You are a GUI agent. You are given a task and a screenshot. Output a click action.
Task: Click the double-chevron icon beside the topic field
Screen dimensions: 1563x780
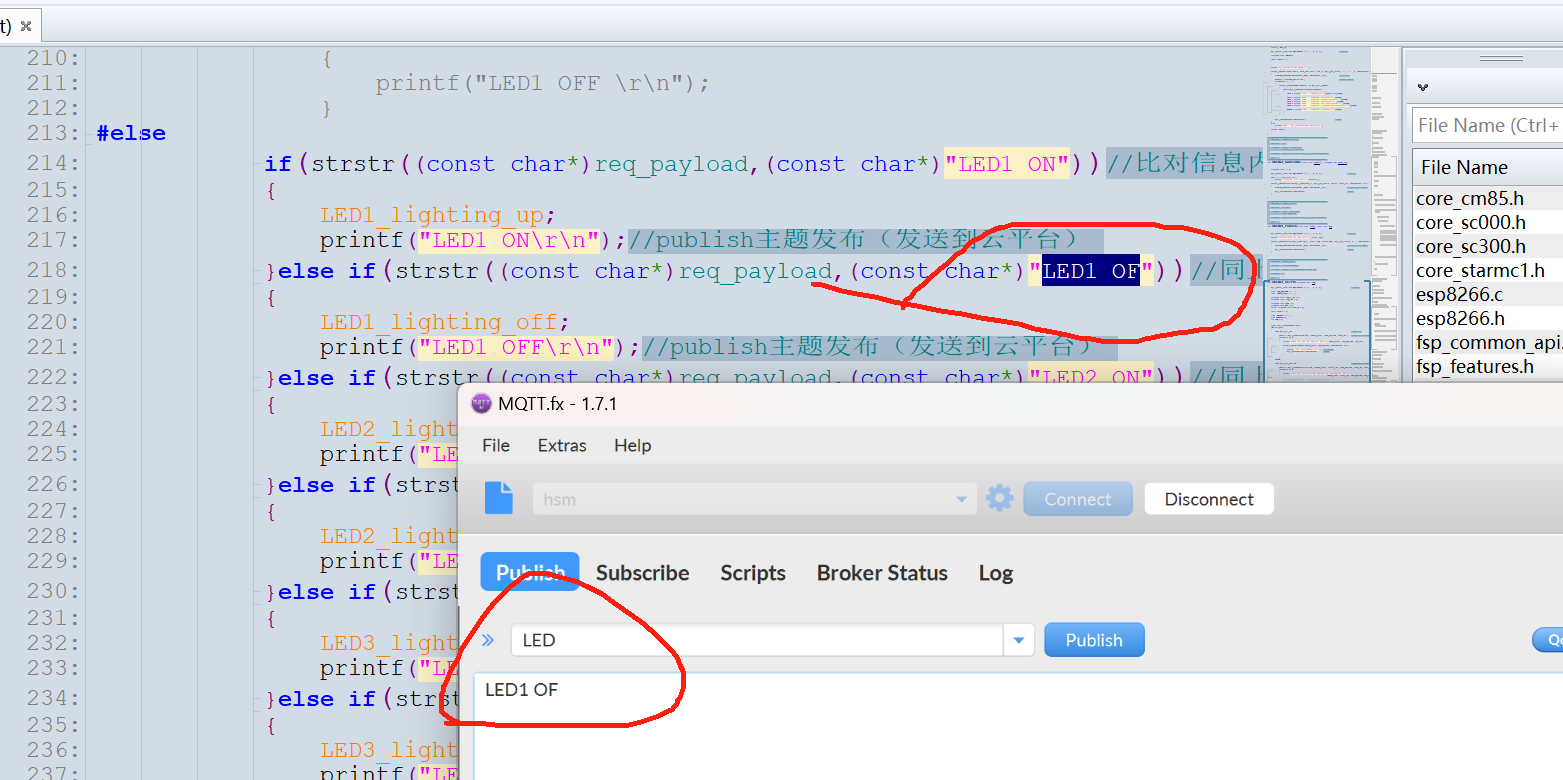tap(488, 640)
